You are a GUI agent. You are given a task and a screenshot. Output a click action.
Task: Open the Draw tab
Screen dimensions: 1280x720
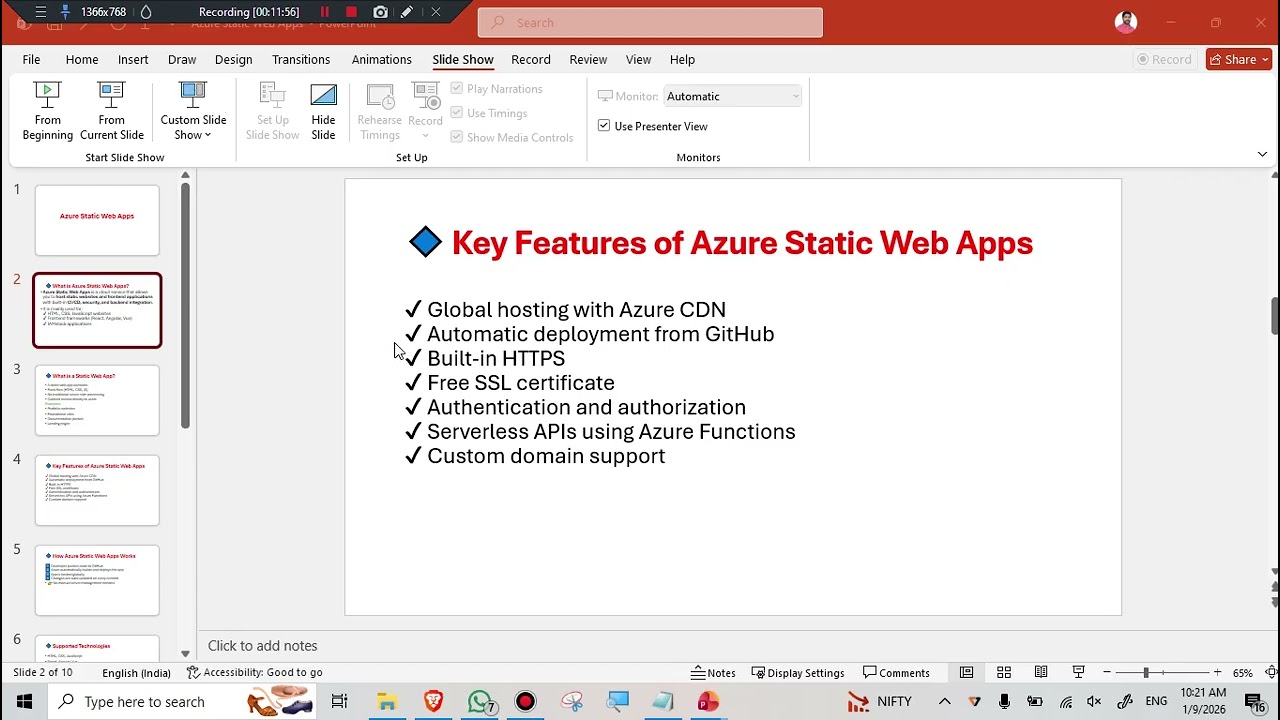182,59
